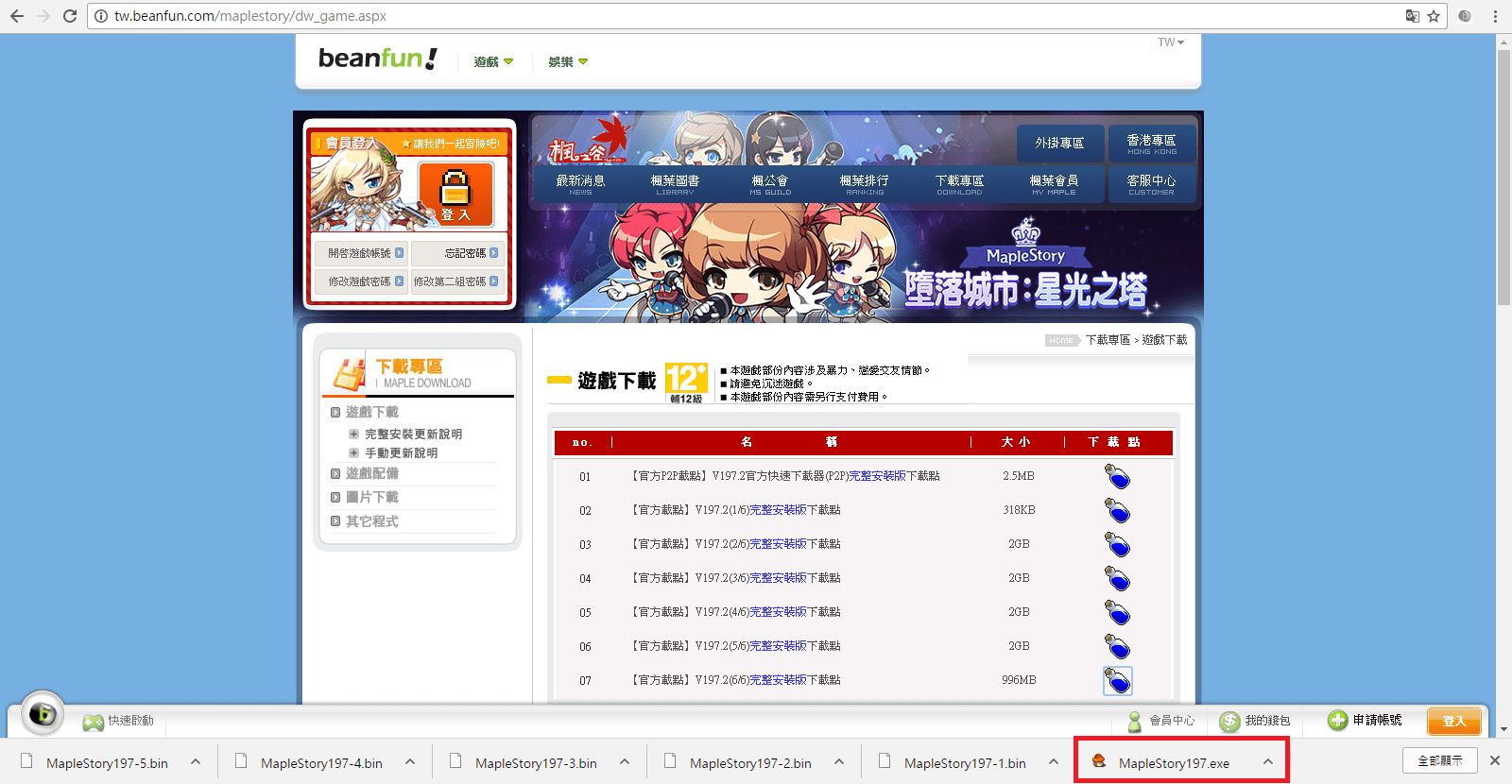This screenshot has height=784, width=1512.
Task: Click the 全部顯示 show all downloads button
Action: click(x=1440, y=760)
